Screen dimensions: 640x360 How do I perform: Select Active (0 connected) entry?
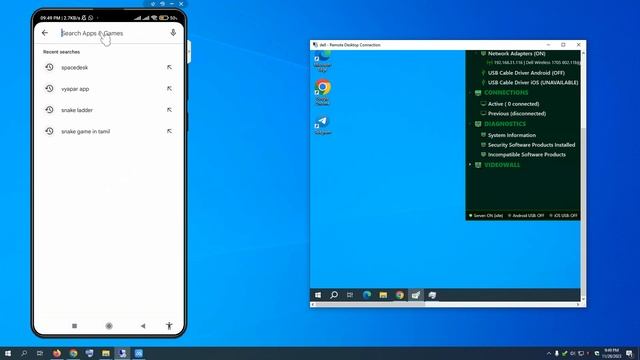click(x=513, y=104)
